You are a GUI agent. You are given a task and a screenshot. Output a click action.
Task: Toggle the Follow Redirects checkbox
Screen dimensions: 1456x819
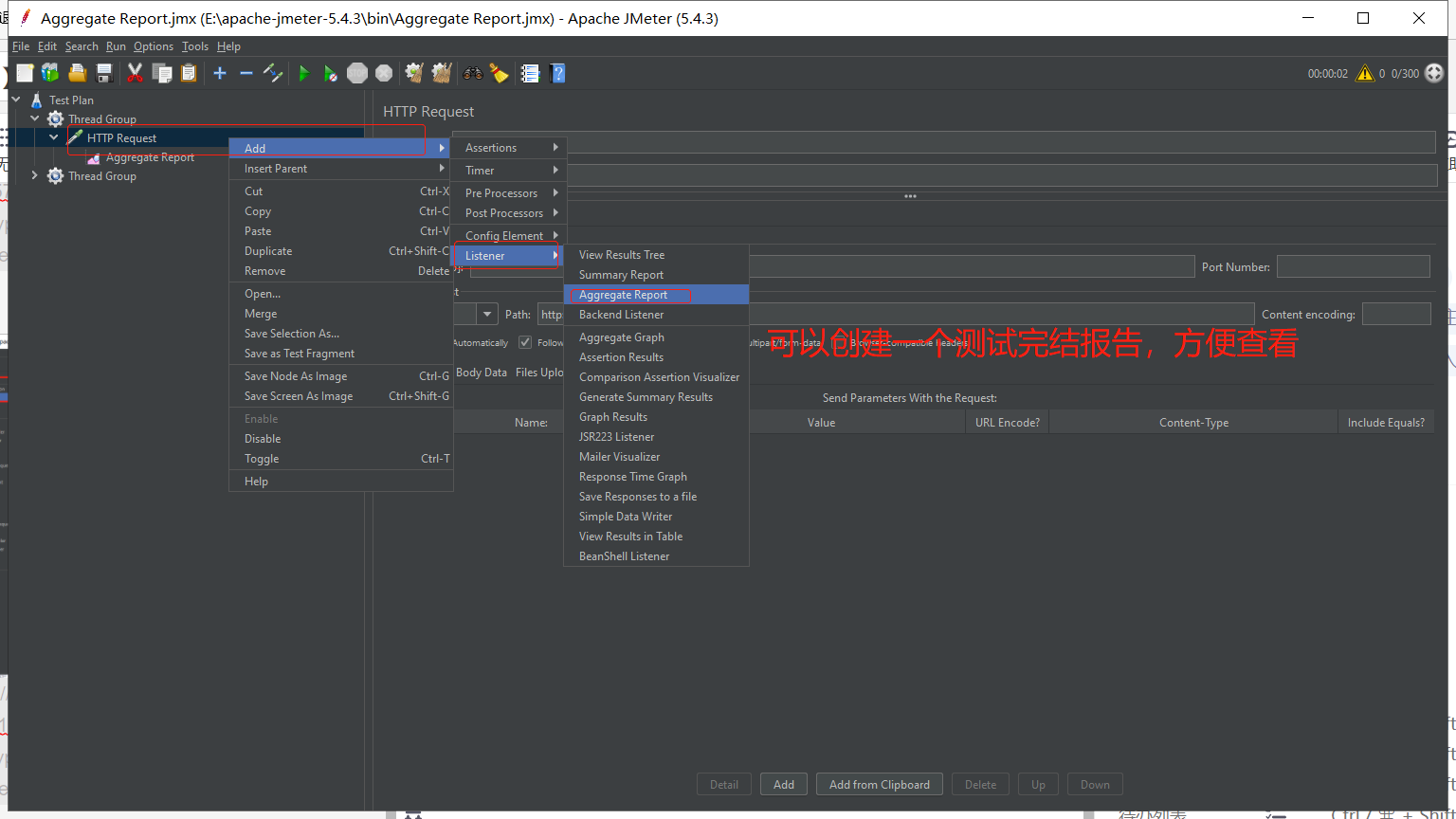tap(525, 342)
